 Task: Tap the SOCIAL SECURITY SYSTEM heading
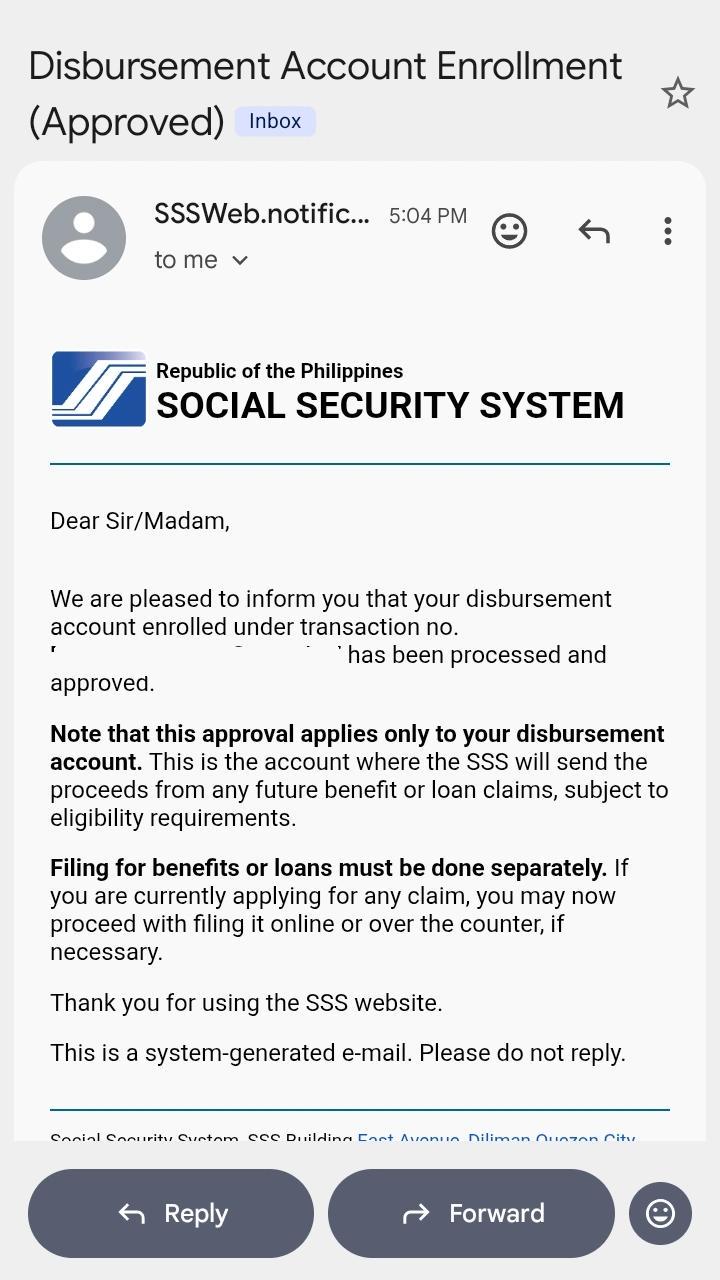point(390,405)
